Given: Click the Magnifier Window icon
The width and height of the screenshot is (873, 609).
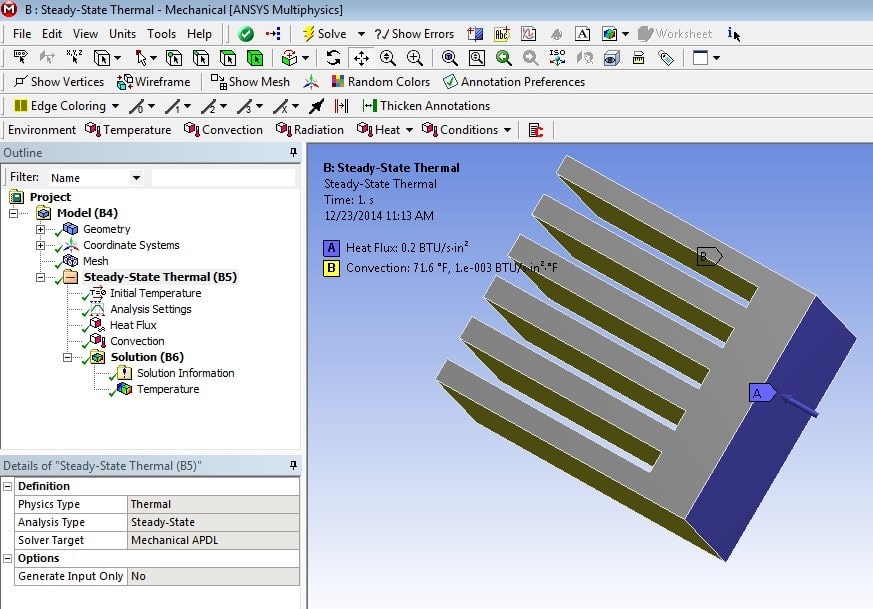Looking at the screenshot, I should click(x=477, y=58).
